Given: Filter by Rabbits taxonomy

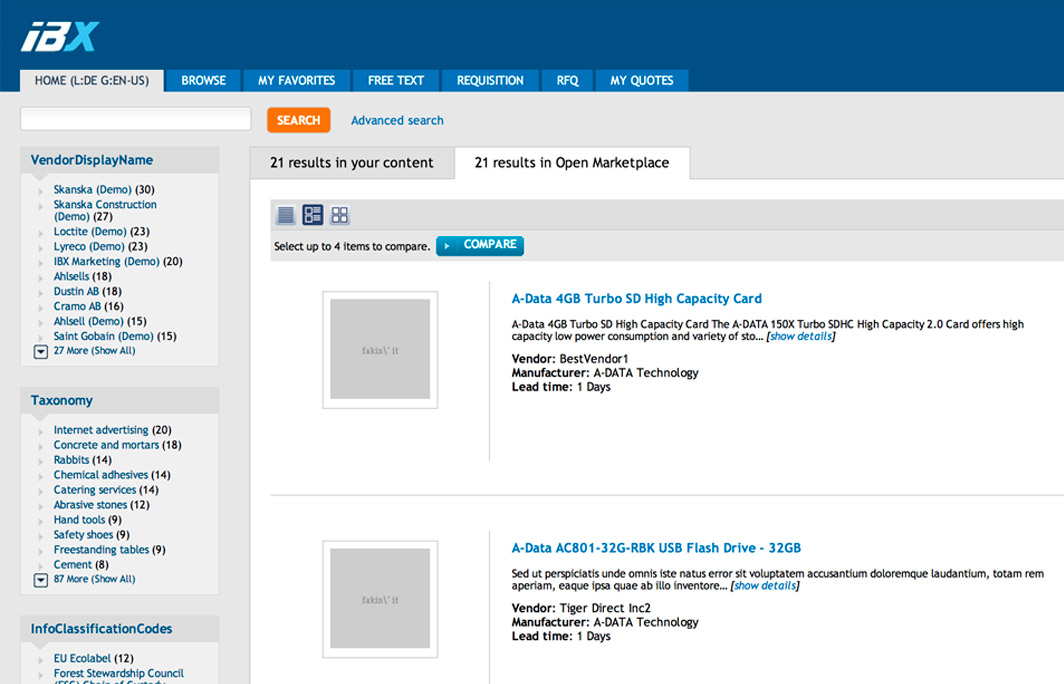Looking at the screenshot, I should (x=71, y=460).
